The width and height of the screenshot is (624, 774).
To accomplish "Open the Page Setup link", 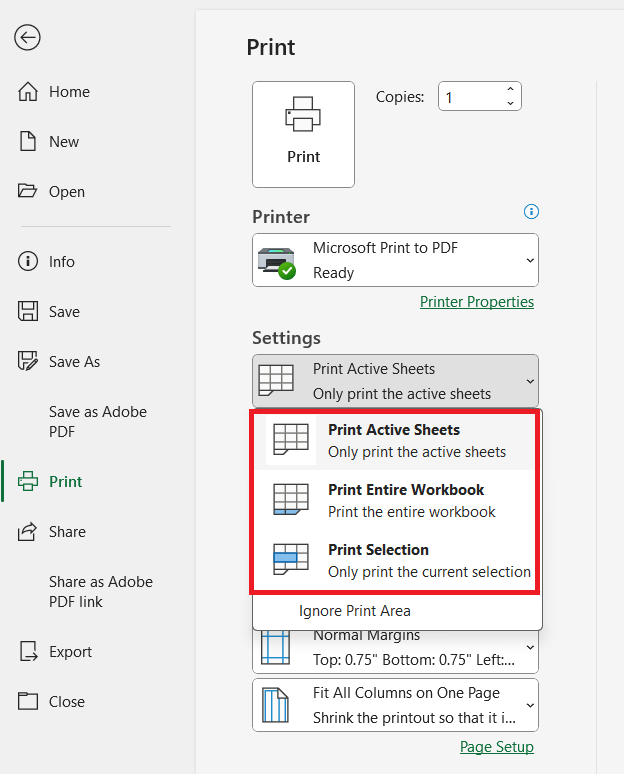I will click(497, 747).
